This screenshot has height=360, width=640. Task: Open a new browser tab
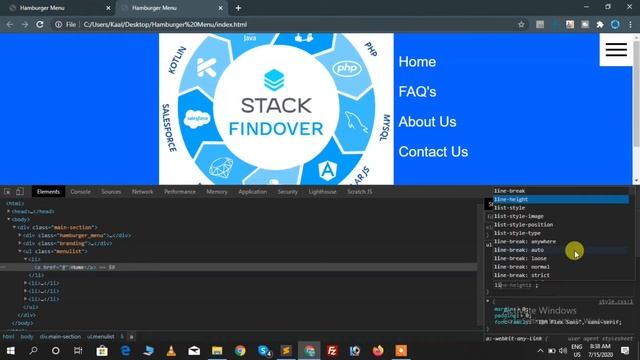tap(238, 8)
